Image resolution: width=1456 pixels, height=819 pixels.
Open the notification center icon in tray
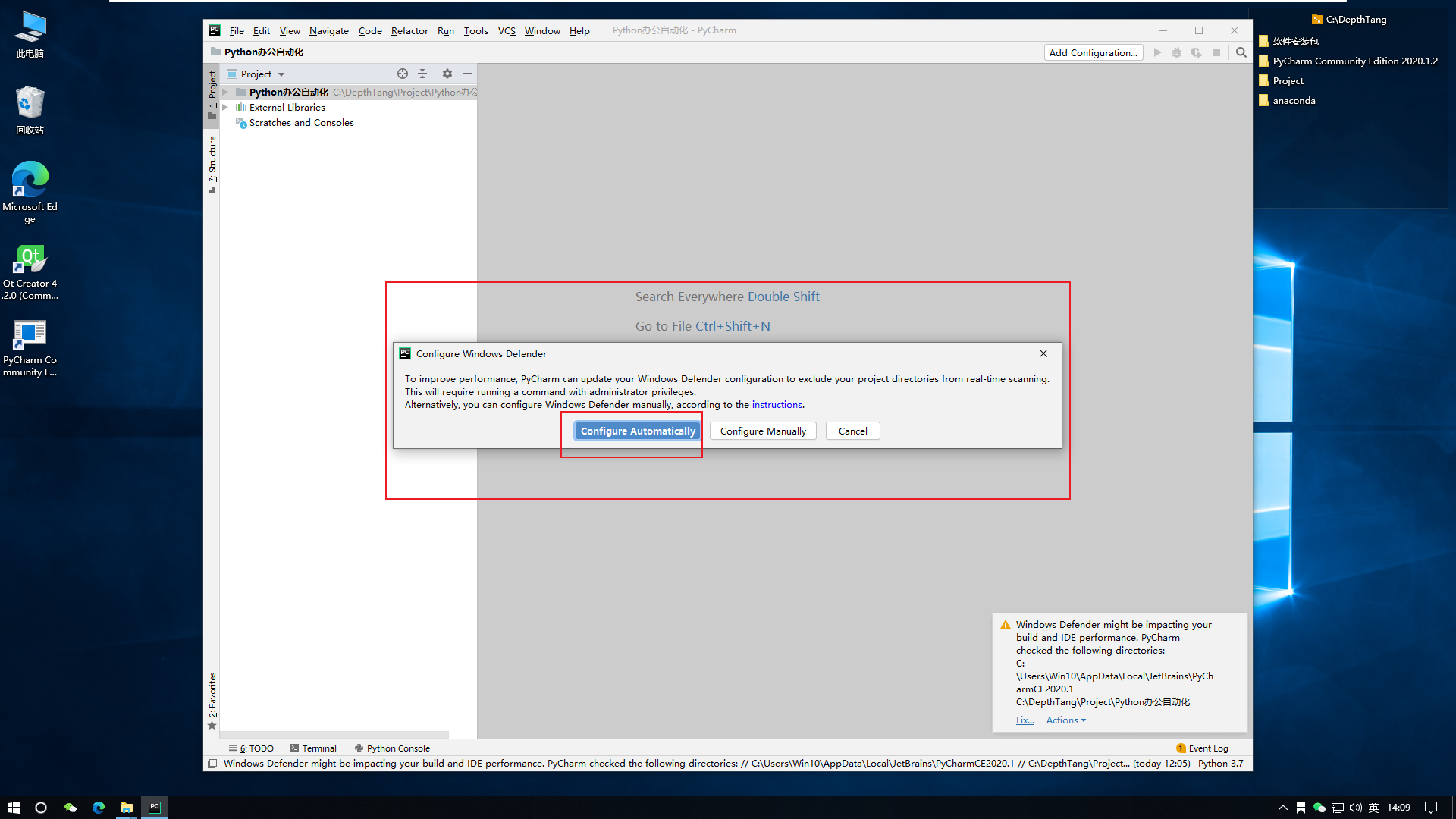coord(1431,808)
